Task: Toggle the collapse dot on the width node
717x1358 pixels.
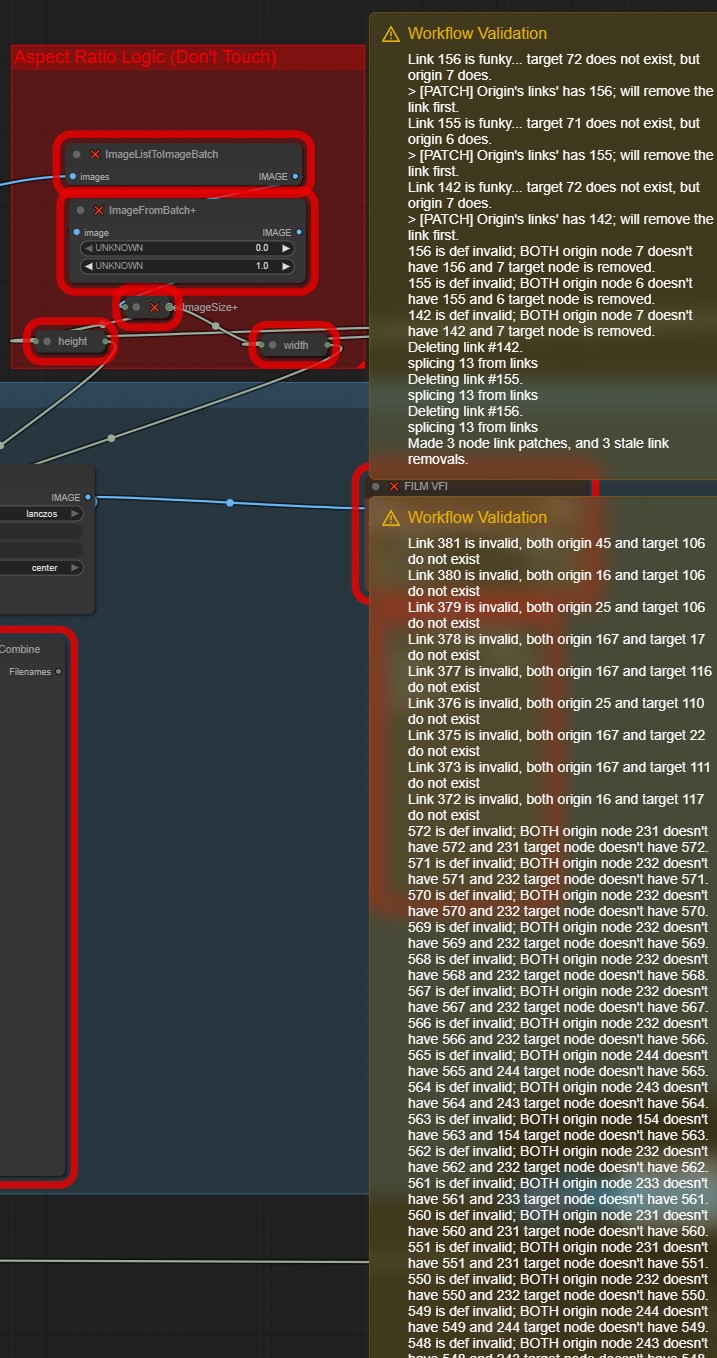Action: pos(271,345)
